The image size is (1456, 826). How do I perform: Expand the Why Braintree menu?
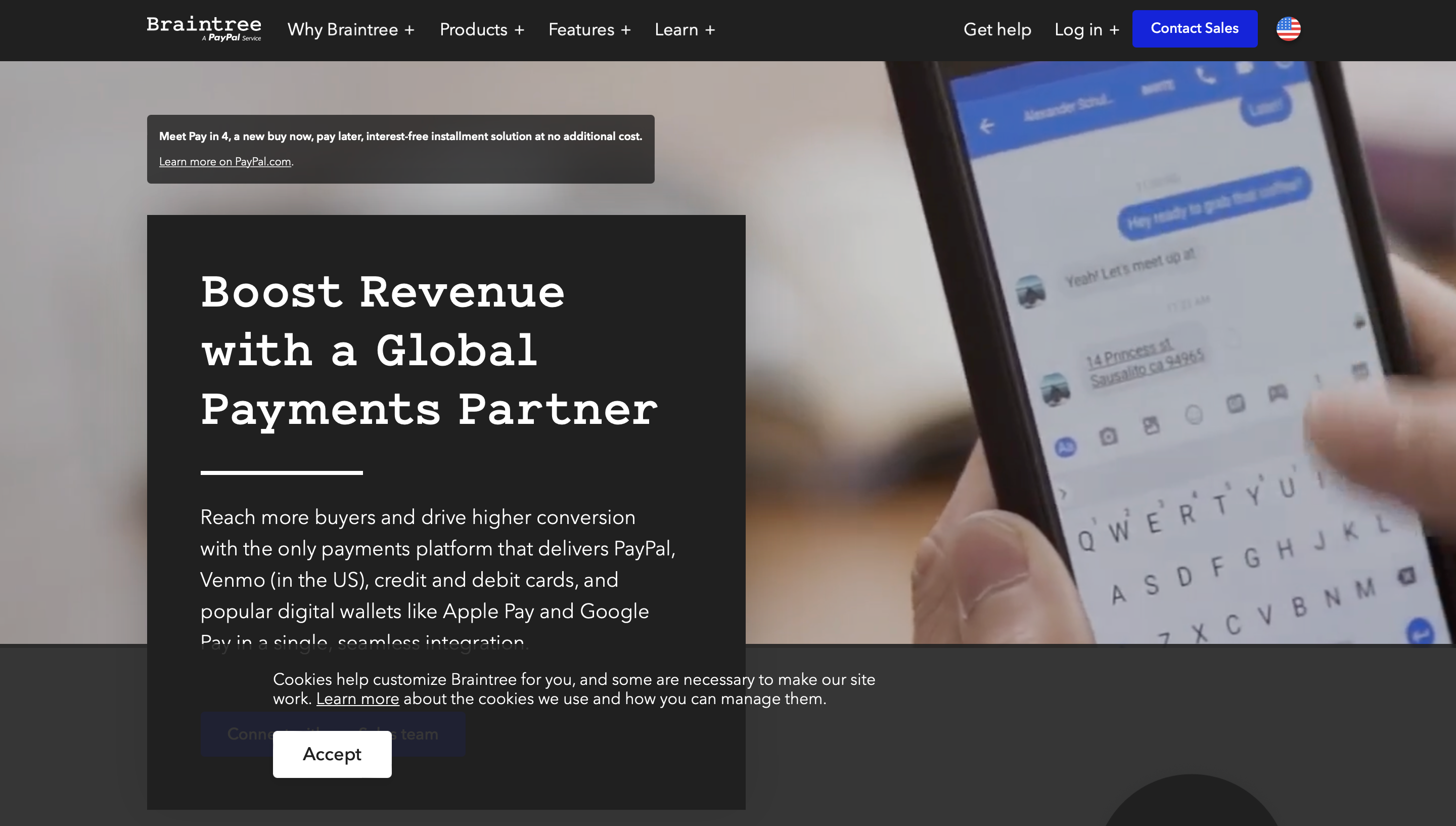click(342, 29)
